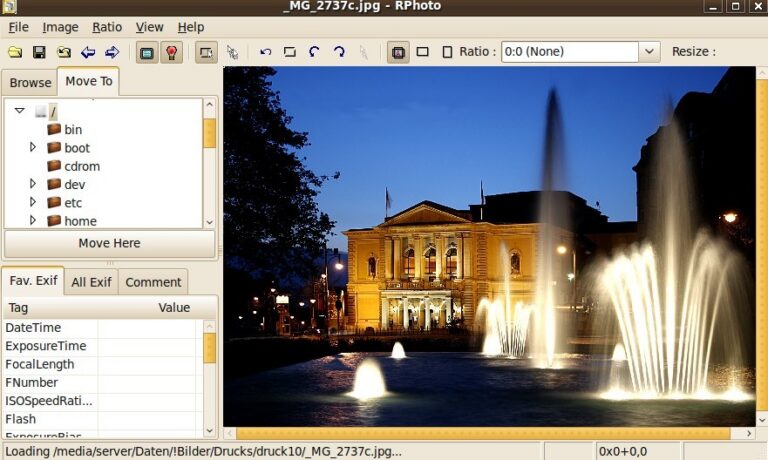This screenshot has height=460, width=768.
Task: Click the grayed cursor icon left of undo
Action: (232, 52)
